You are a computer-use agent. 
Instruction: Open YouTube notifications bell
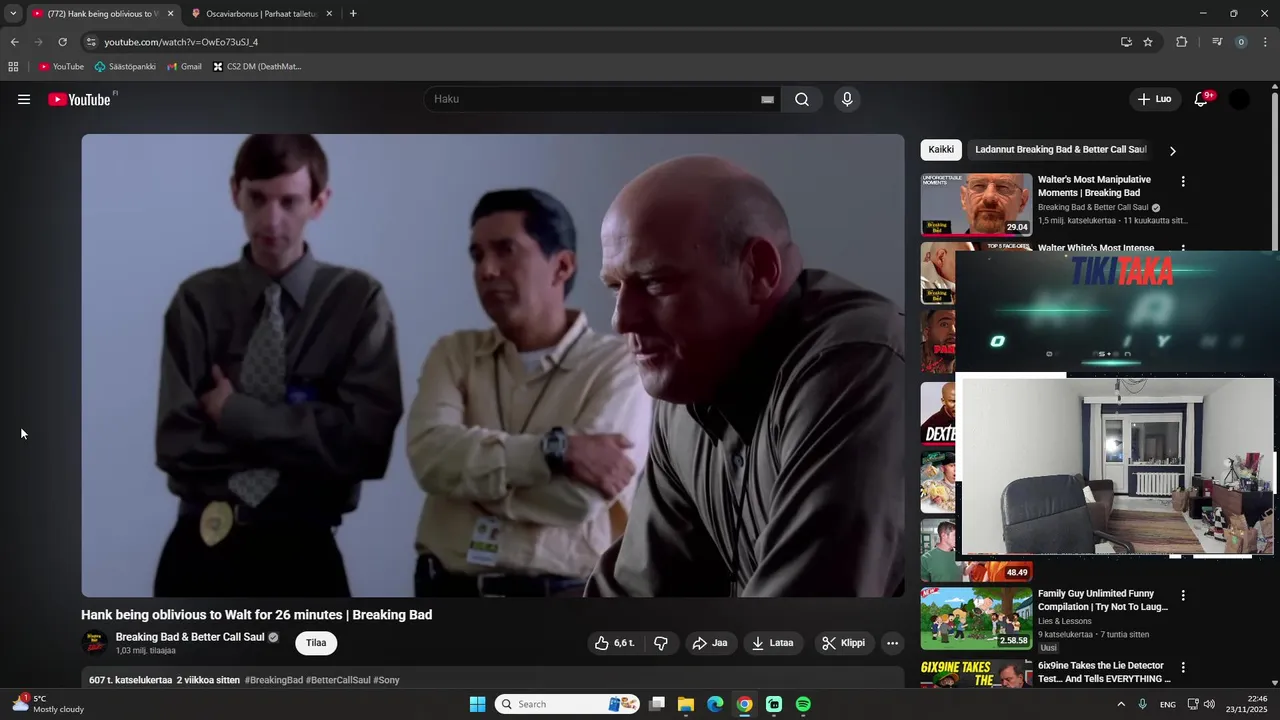pyautogui.click(x=1202, y=99)
